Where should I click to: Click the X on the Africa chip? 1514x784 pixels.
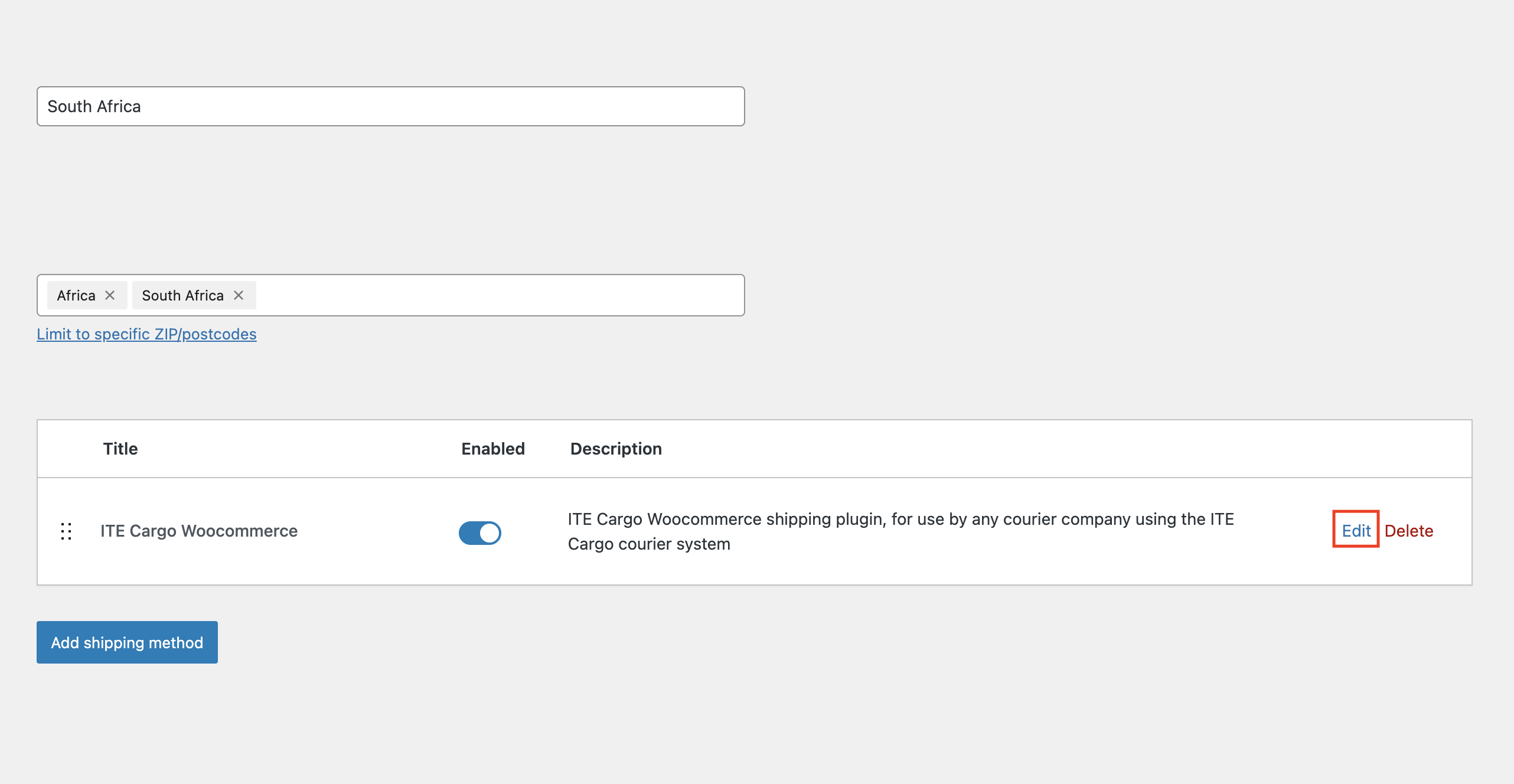[x=110, y=295]
